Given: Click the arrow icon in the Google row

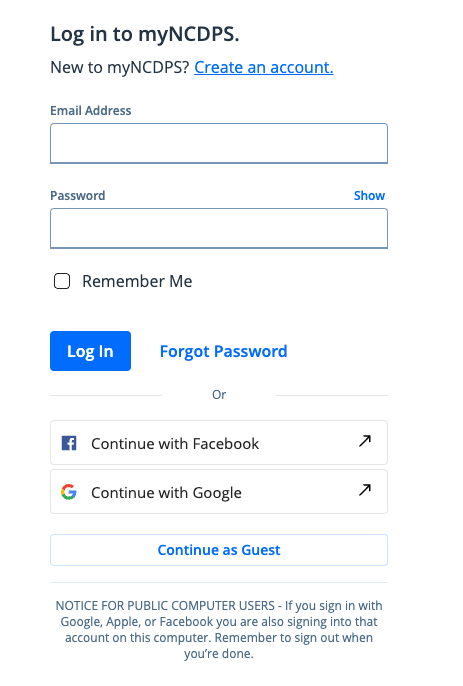Looking at the screenshot, I should [x=365, y=490].
